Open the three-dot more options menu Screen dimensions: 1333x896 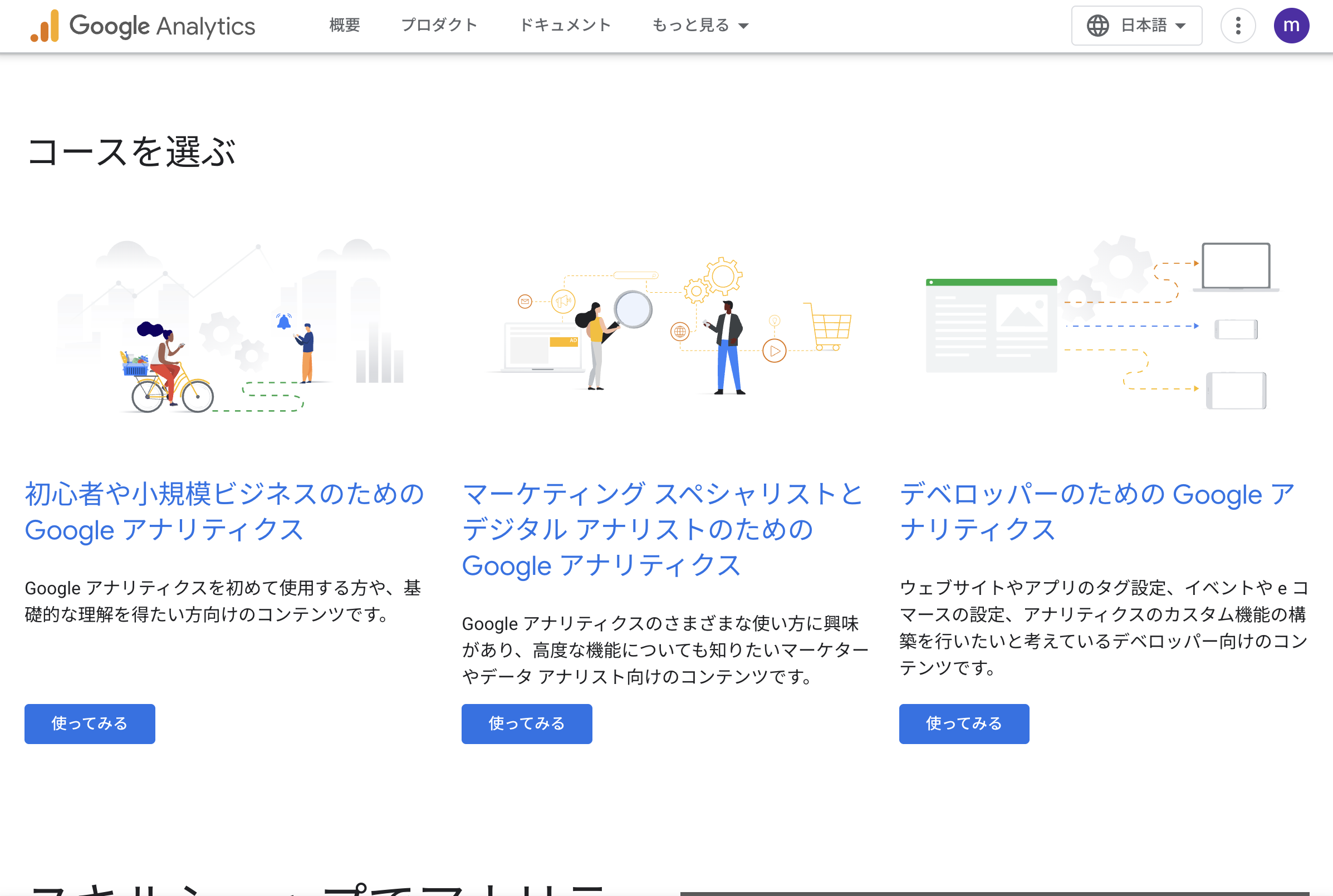[x=1238, y=26]
